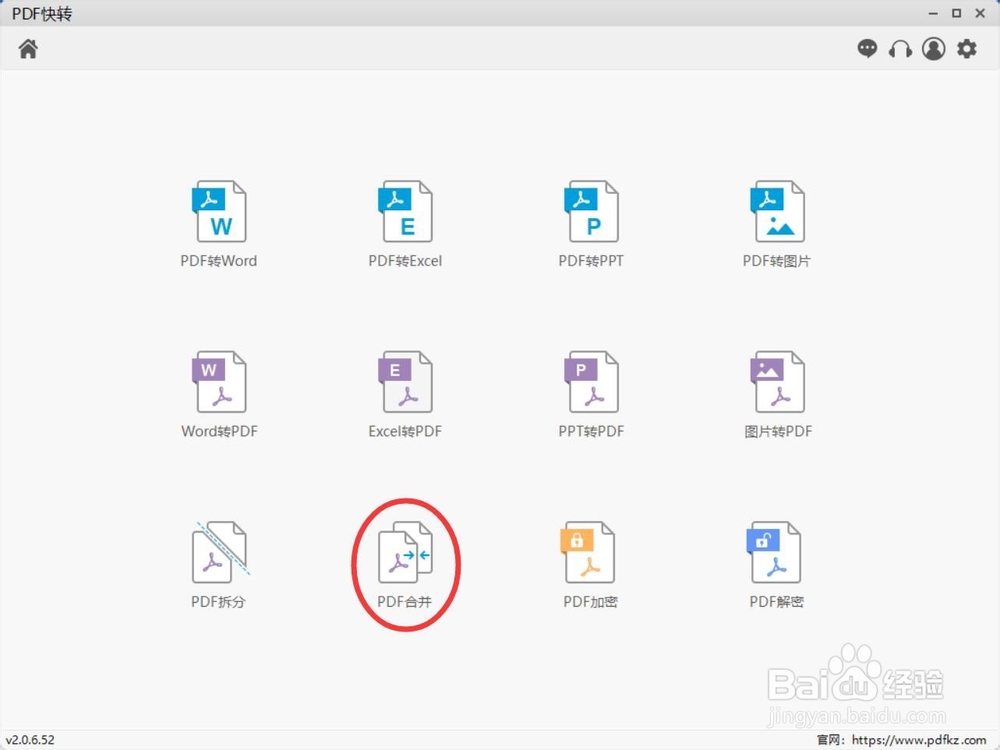
Task: Open the PDF转Word conversion tool
Action: [x=219, y=224]
